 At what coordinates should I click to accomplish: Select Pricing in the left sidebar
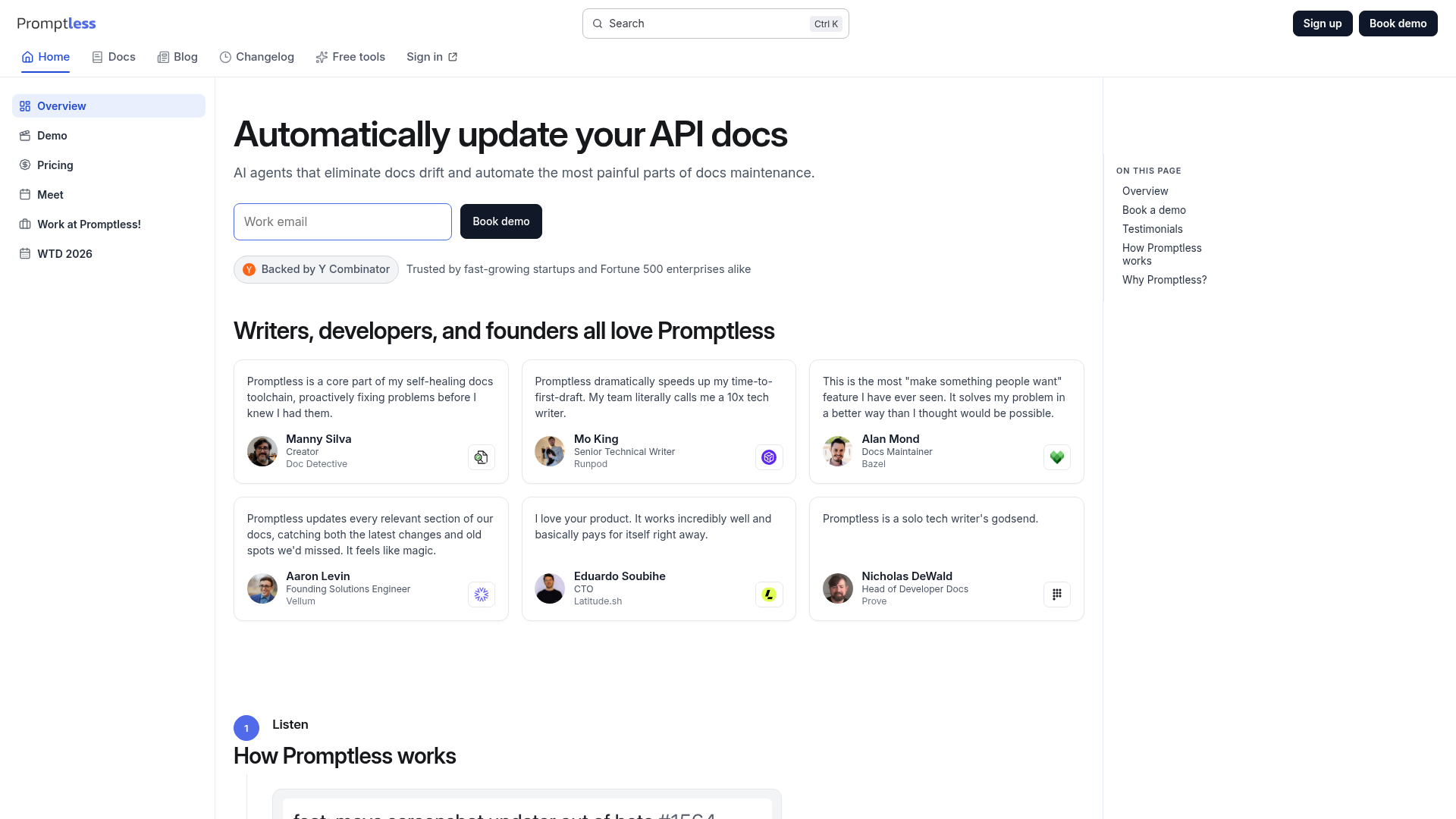pos(55,165)
